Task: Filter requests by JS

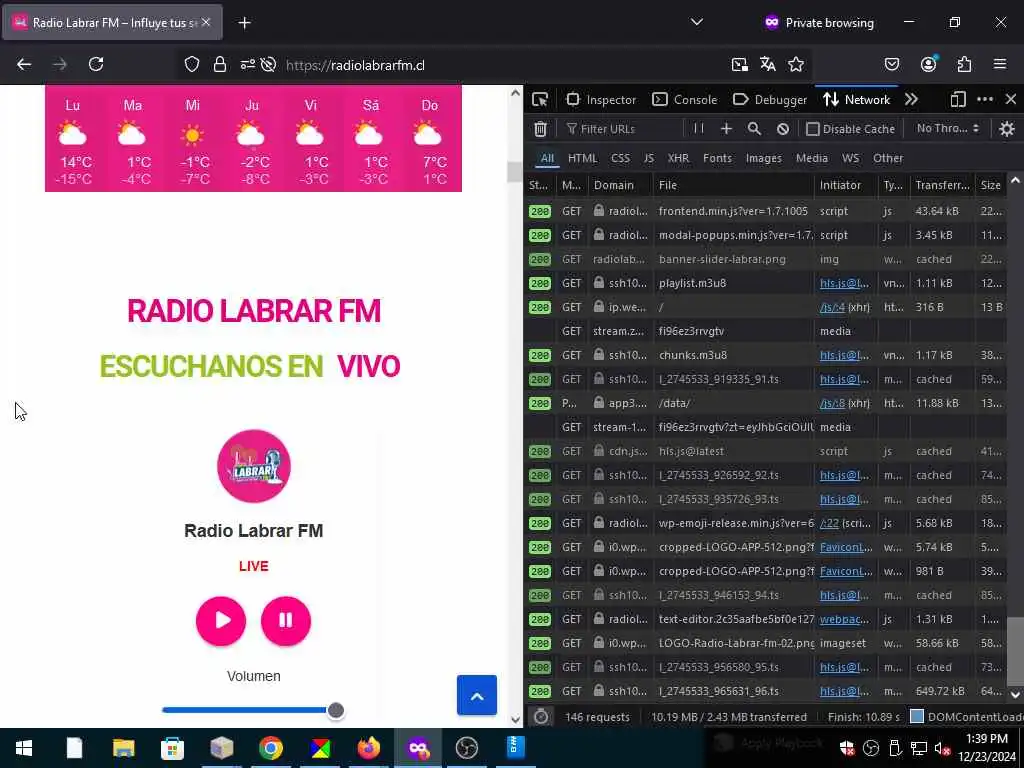Action: coord(648,158)
